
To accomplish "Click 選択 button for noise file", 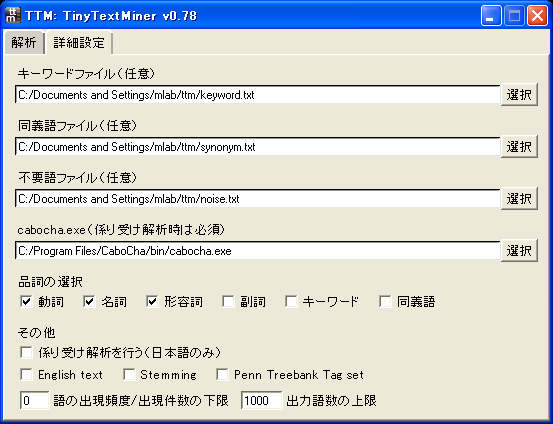I will pos(519,199).
